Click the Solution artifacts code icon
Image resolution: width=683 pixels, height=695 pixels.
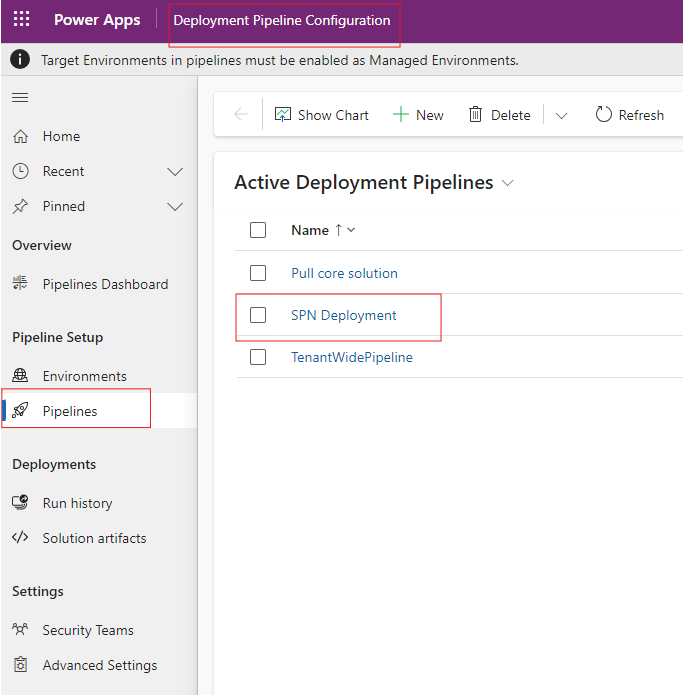click(x=20, y=538)
